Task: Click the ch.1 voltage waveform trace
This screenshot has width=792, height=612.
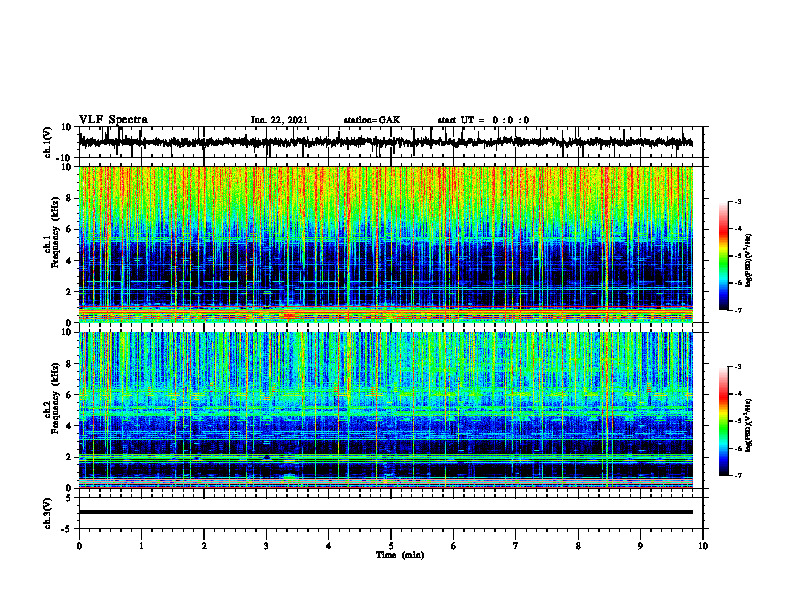Action: pos(385,142)
